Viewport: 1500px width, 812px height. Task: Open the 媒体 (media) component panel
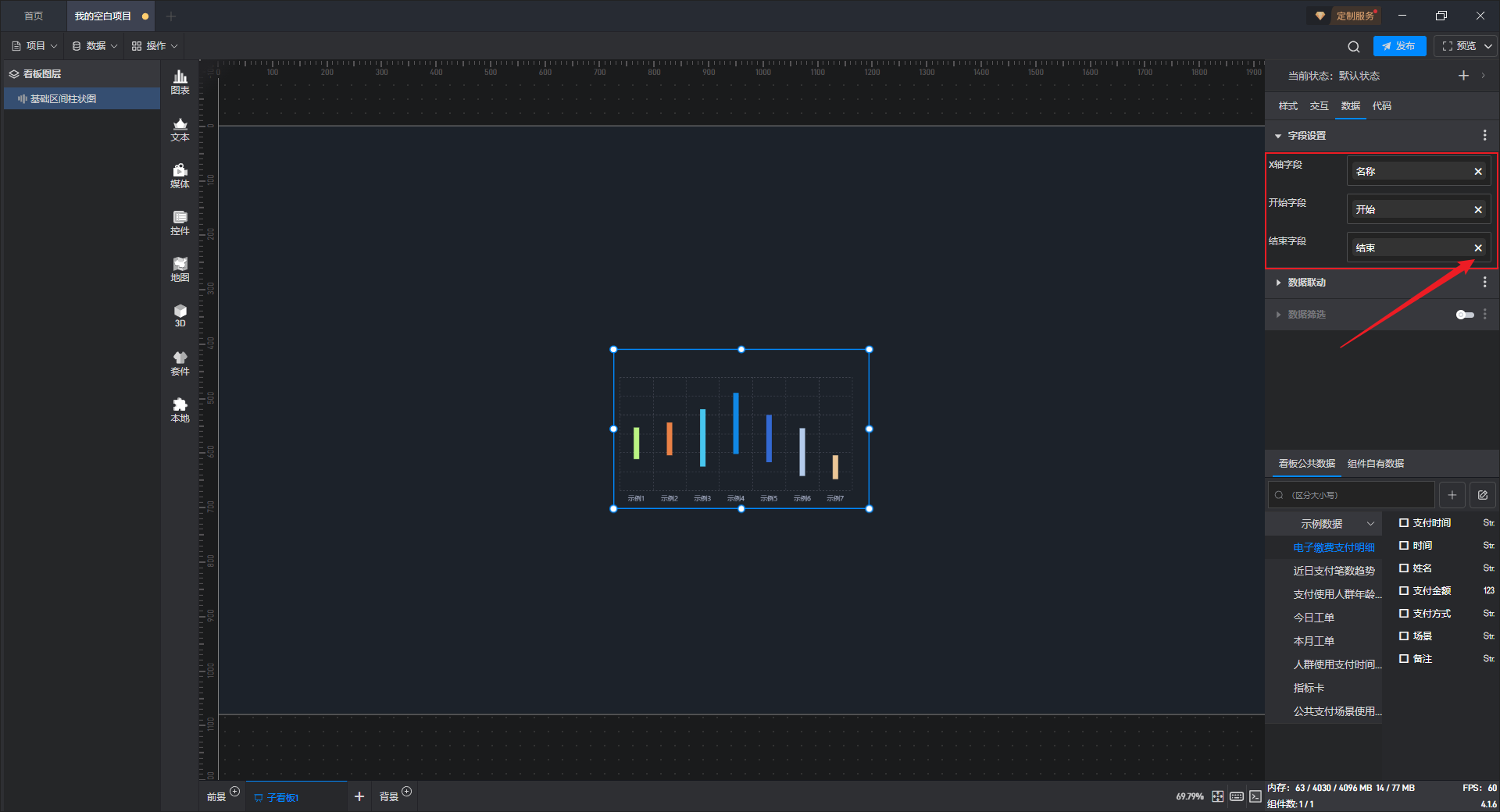[x=180, y=176]
